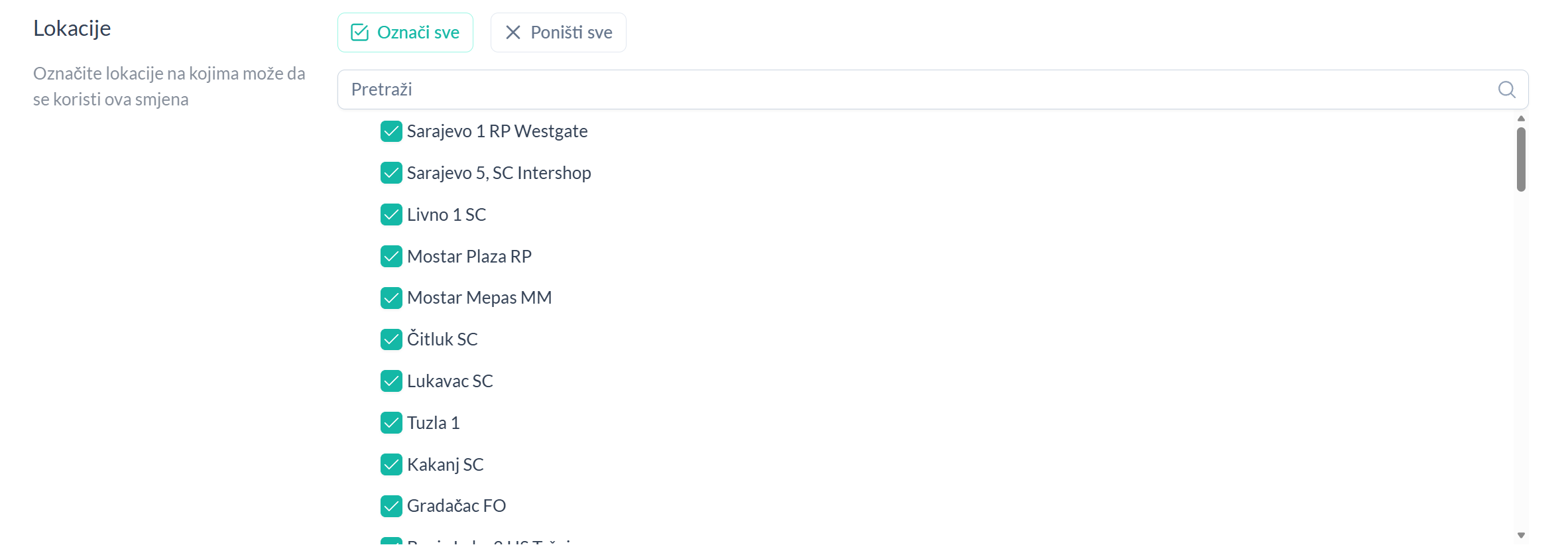Disable the Lukavac SC checkbox
1568x547 pixels.
391,381
